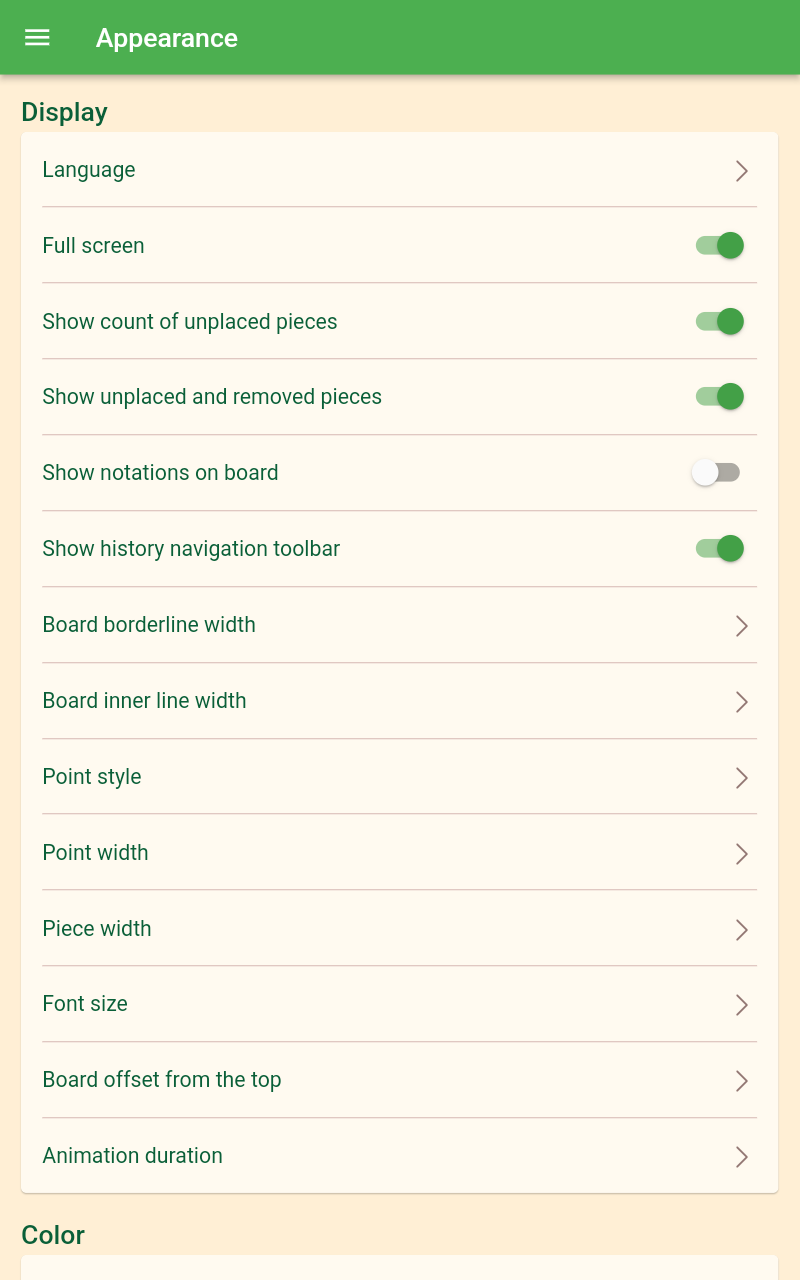Expand Board offset from the top chevron

pos(741,1081)
